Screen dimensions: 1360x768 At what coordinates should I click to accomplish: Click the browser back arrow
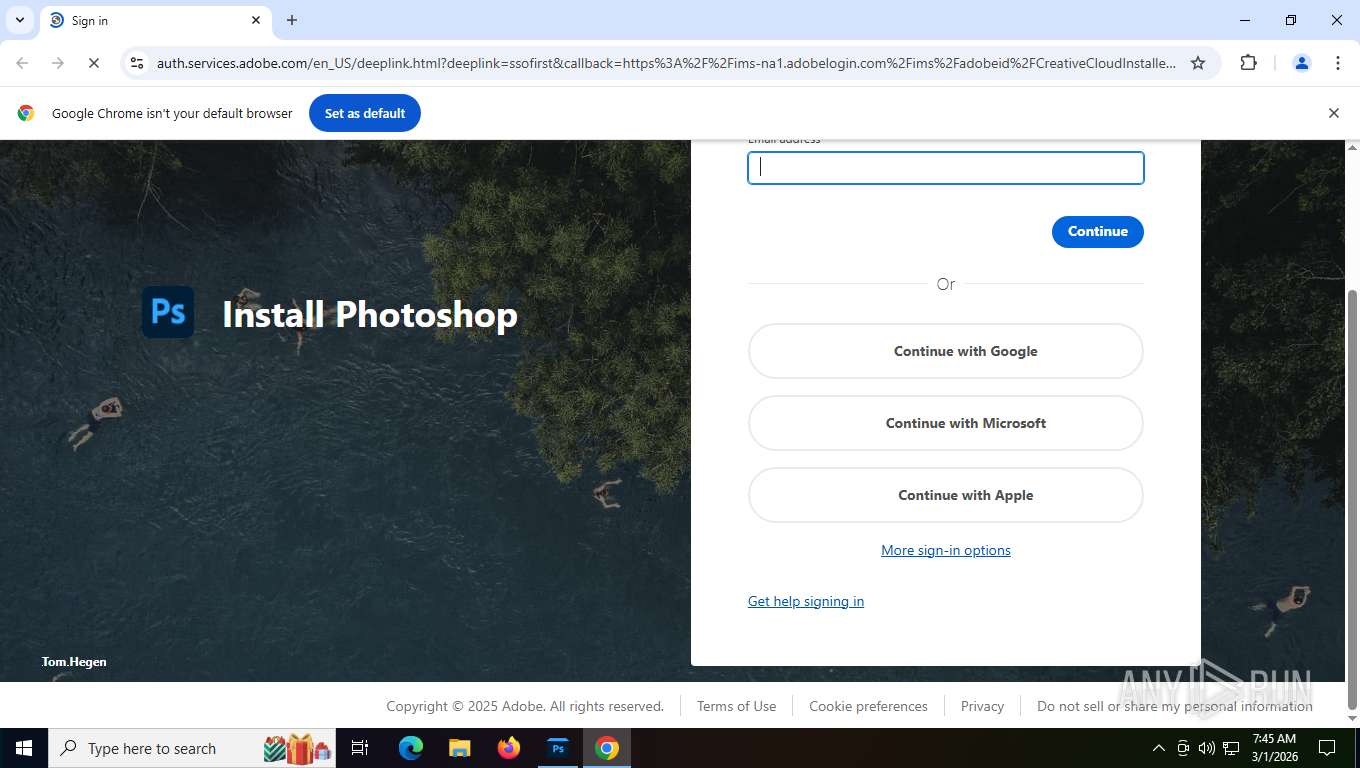22,63
